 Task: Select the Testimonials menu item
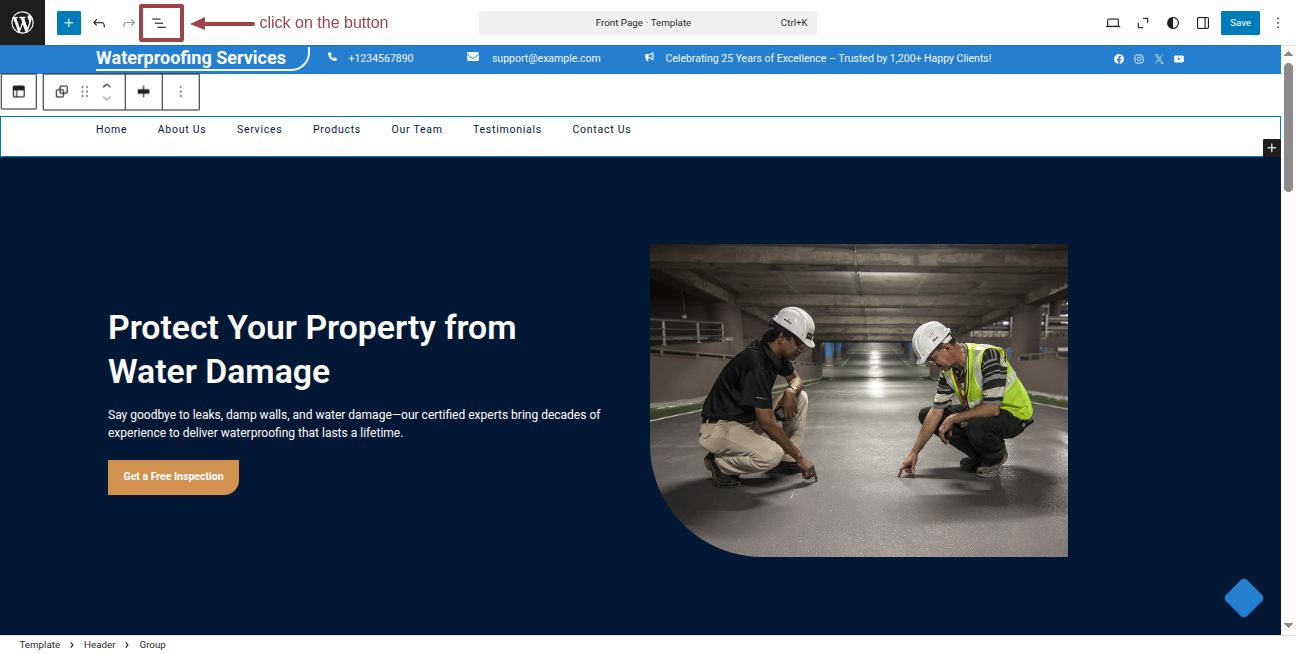[x=507, y=129]
